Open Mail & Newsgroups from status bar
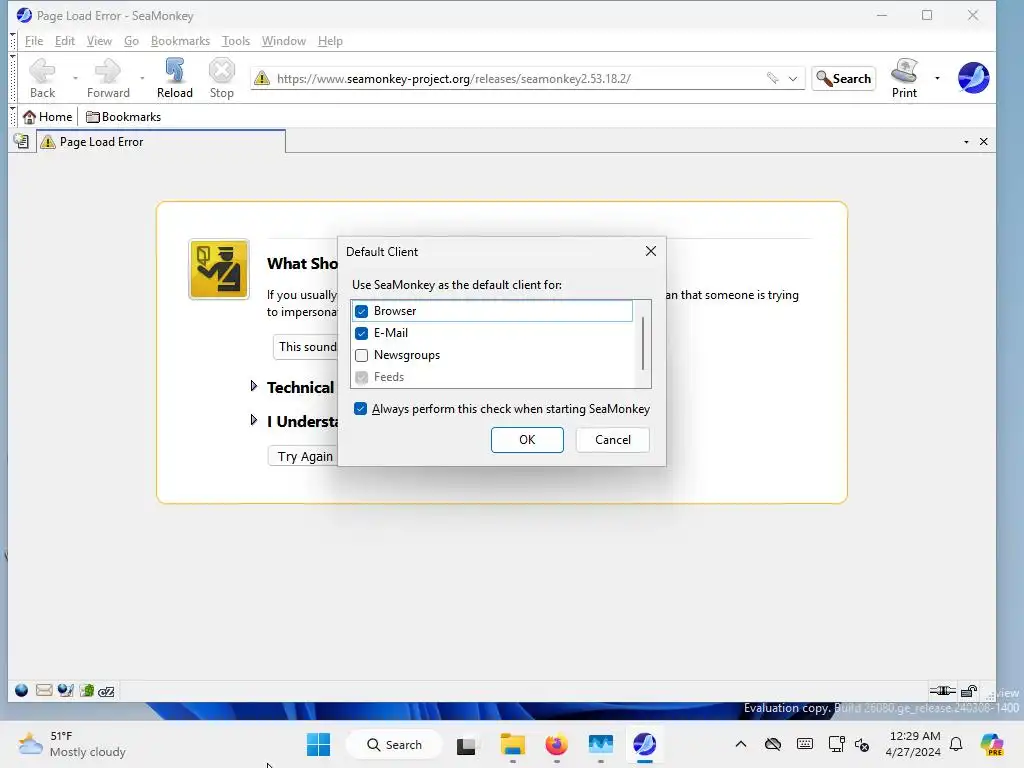The width and height of the screenshot is (1024, 768). point(44,690)
